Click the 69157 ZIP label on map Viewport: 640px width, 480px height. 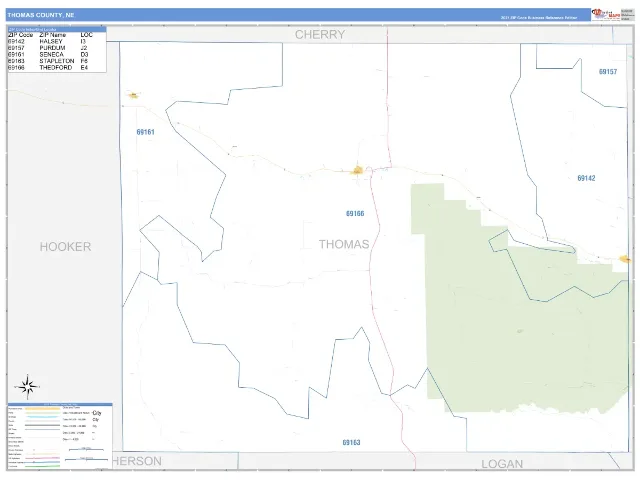[608, 72]
